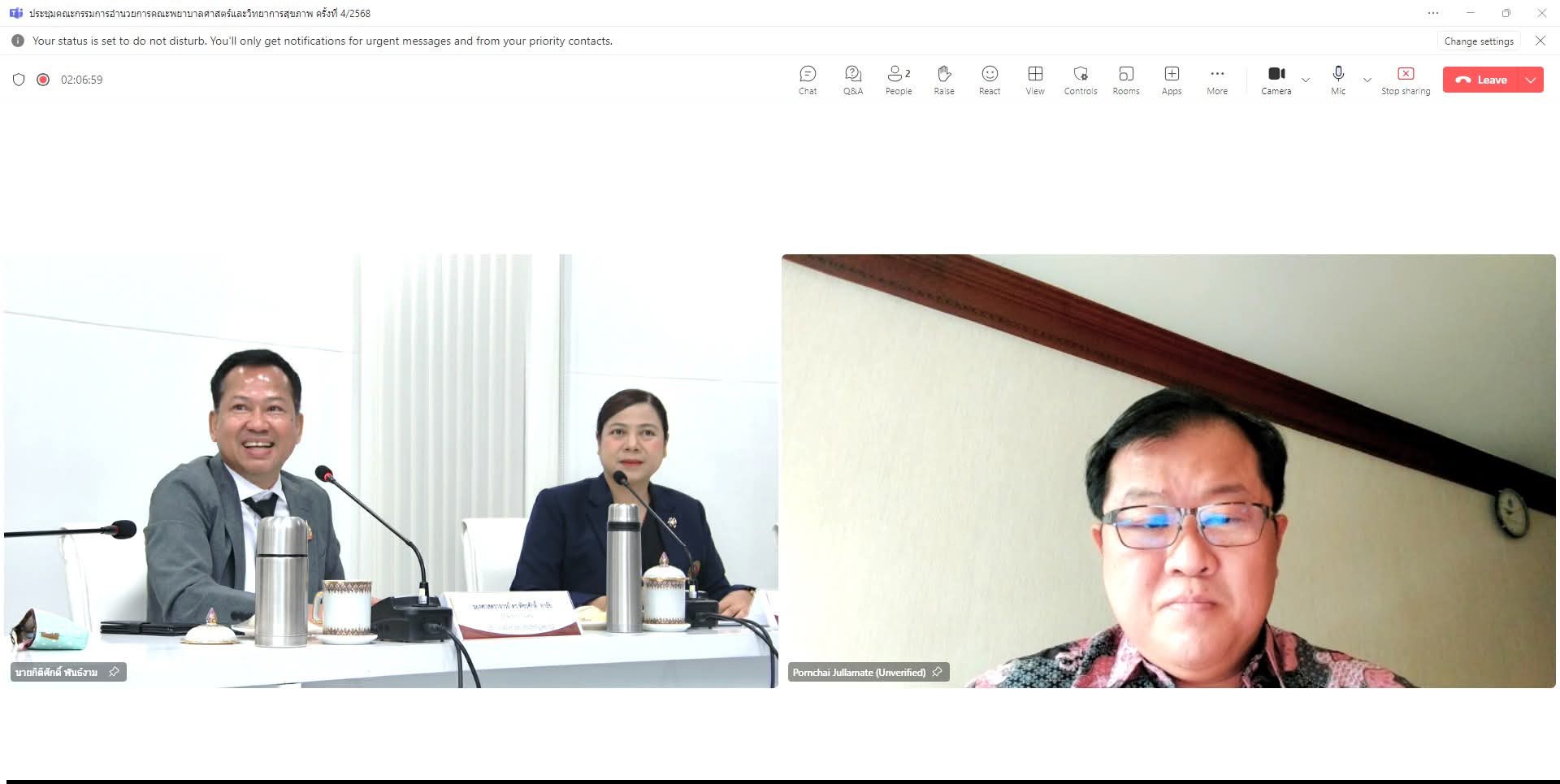
Task: Stop sharing the screen
Action: click(x=1405, y=80)
